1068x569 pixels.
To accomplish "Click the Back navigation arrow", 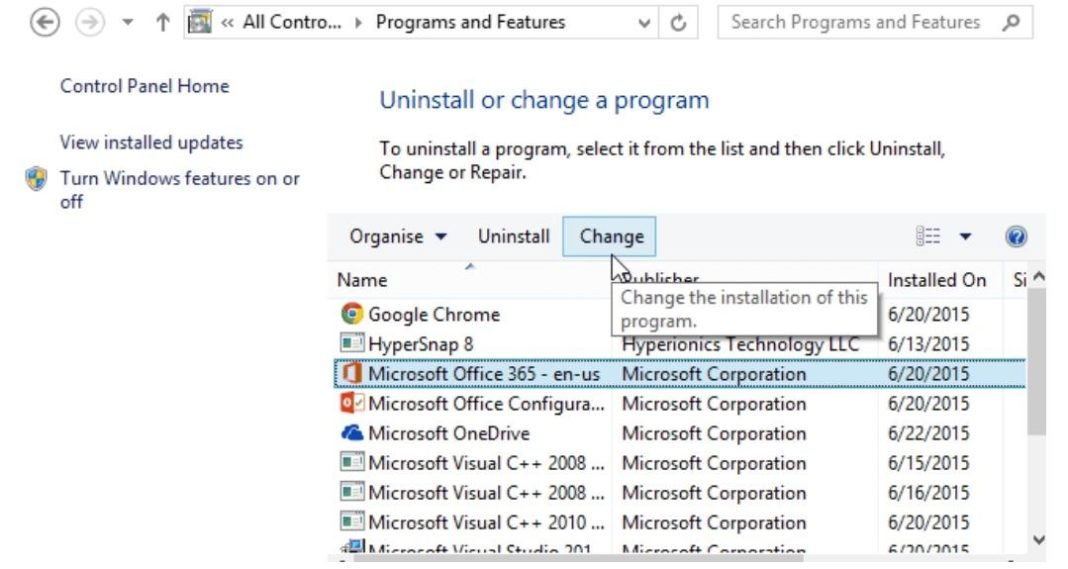I will (44, 23).
